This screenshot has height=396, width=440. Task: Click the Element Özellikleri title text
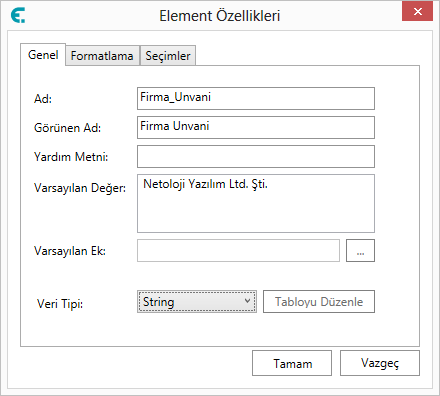[220, 16]
